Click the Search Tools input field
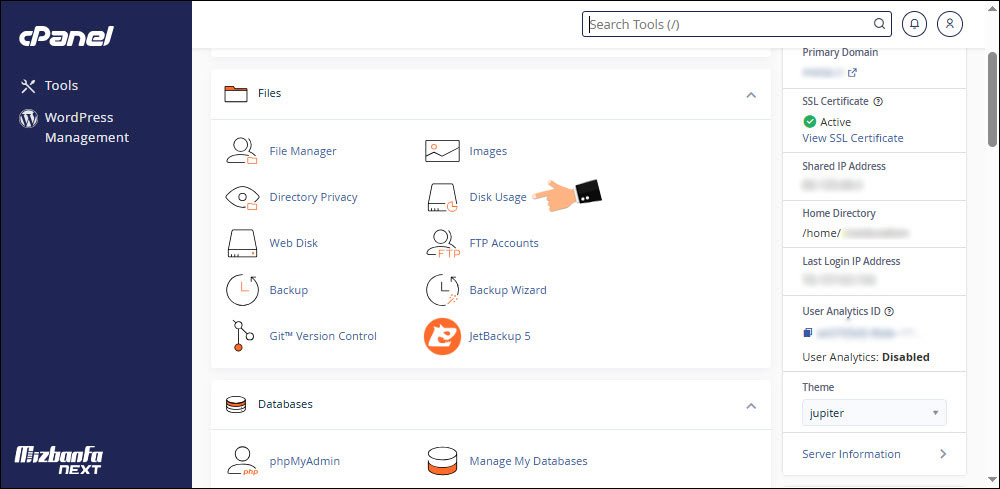Viewport: 1000px width, 489px height. coord(728,24)
